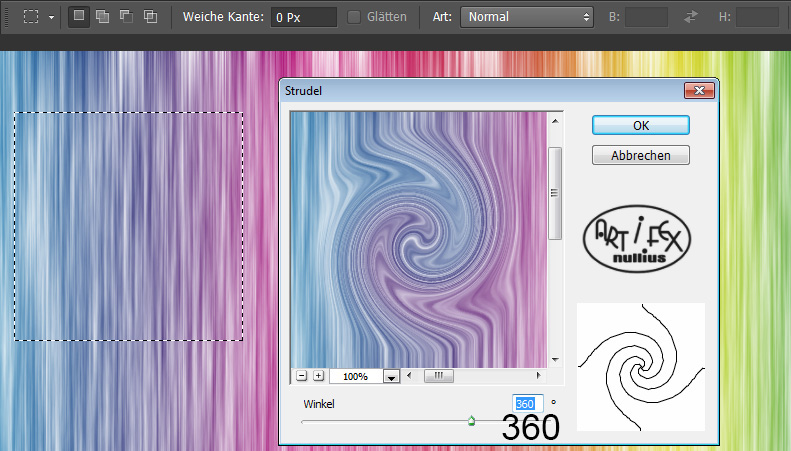
Task: Zoom out the preview with minus button
Action: tap(302, 376)
